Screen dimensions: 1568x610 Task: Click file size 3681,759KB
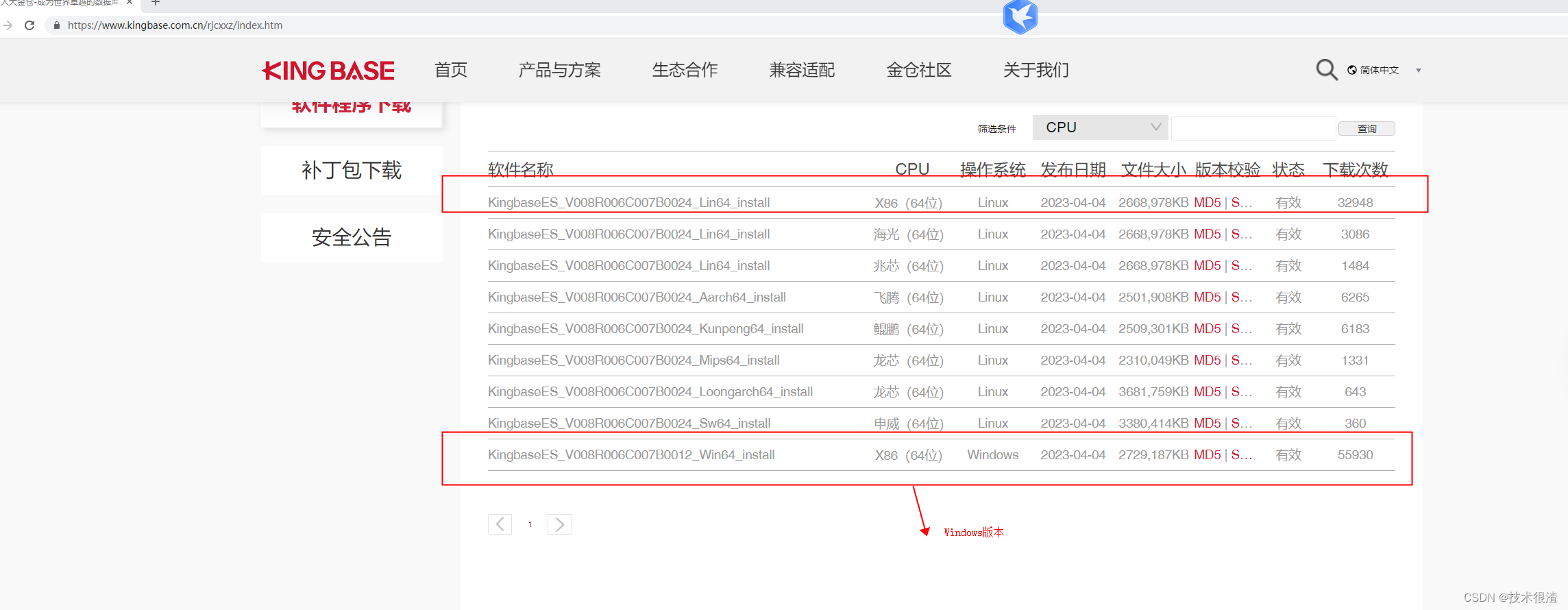point(1153,392)
